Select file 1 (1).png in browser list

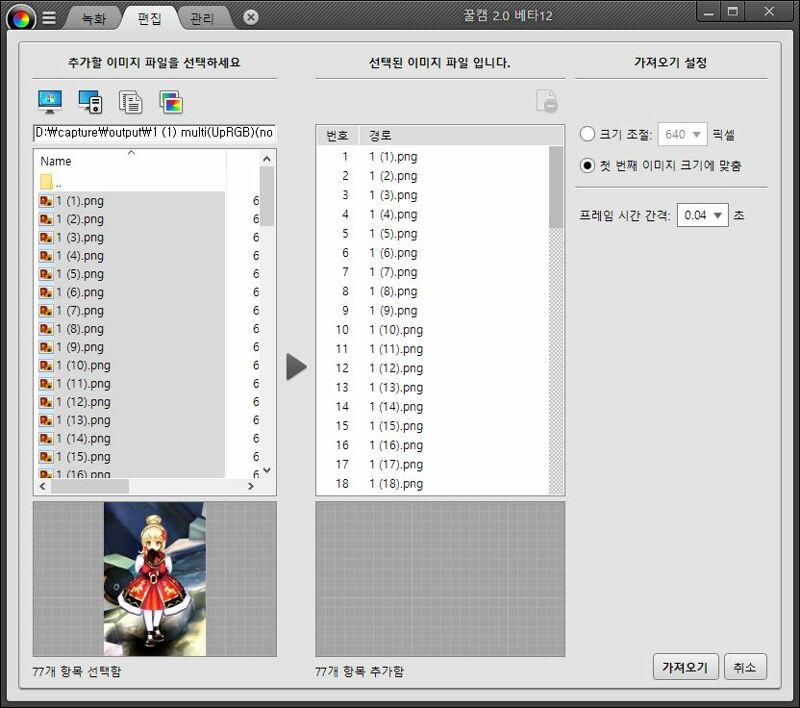[131, 201]
